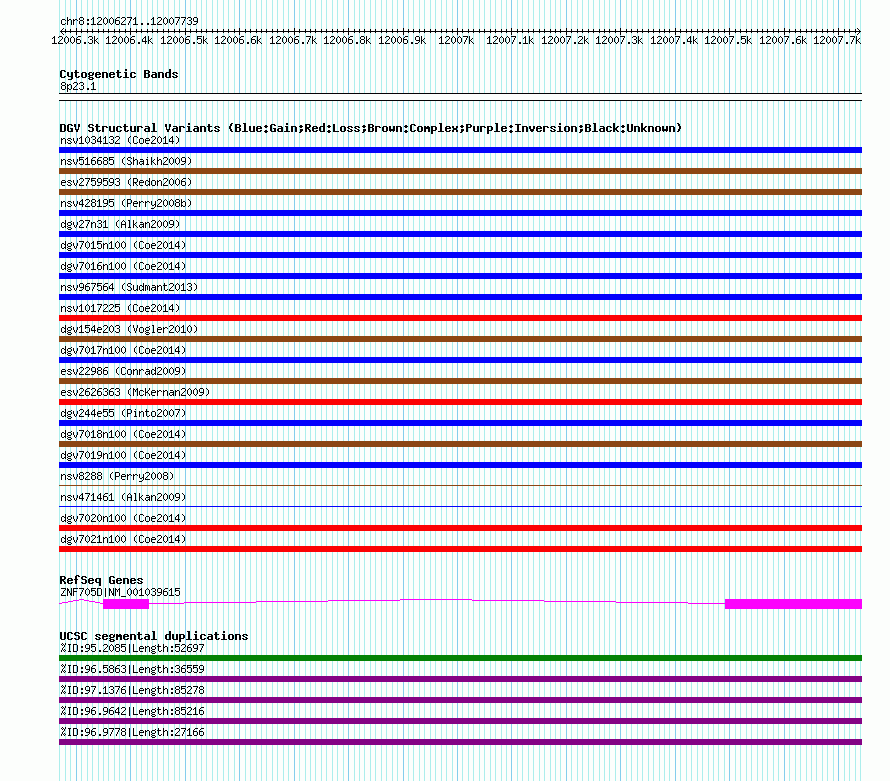Click the nsv428195 (Perry2008b) variant label
Viewport: 890px width, 781px height.
[x=126, y=203]
